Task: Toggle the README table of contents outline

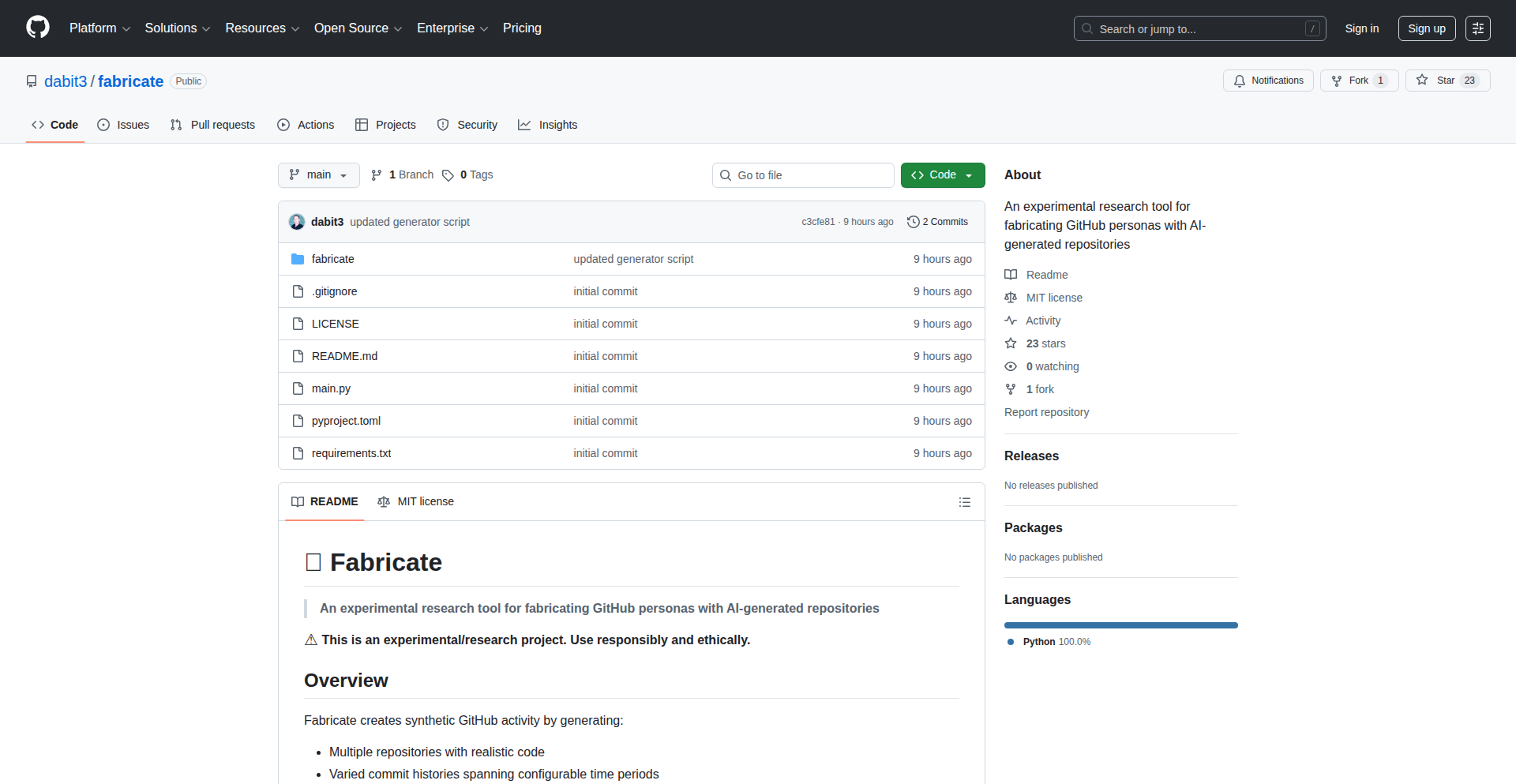Action: pyautogui.click(x=965, y=501)
